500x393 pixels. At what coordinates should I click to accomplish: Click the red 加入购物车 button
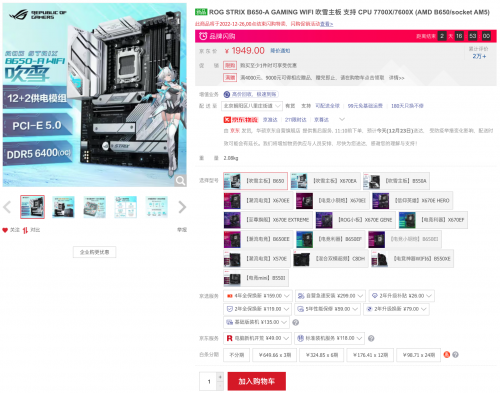tap(257, 381)
